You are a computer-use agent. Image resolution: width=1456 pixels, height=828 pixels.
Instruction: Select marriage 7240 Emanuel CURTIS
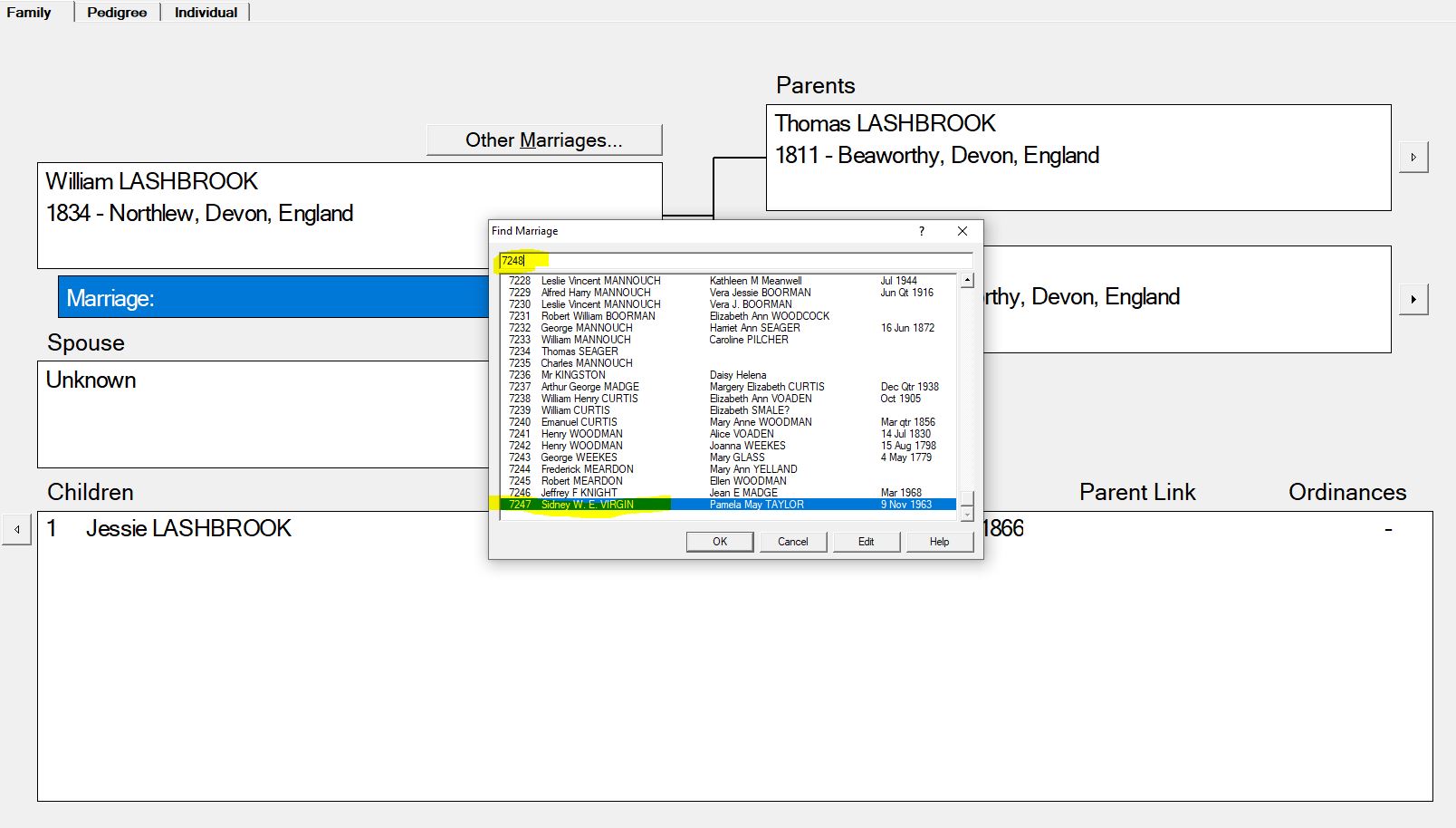728,422
